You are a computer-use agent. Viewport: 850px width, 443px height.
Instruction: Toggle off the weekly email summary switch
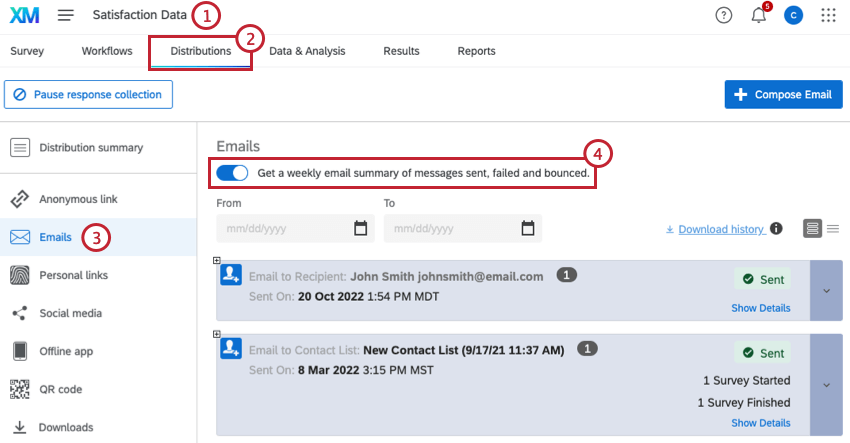(x=232, y=173)
